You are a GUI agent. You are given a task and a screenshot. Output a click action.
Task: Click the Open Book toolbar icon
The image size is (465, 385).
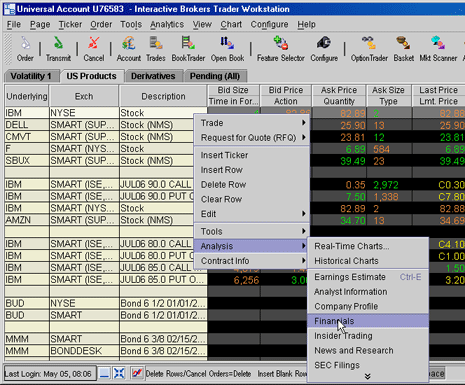click(227, 49)
